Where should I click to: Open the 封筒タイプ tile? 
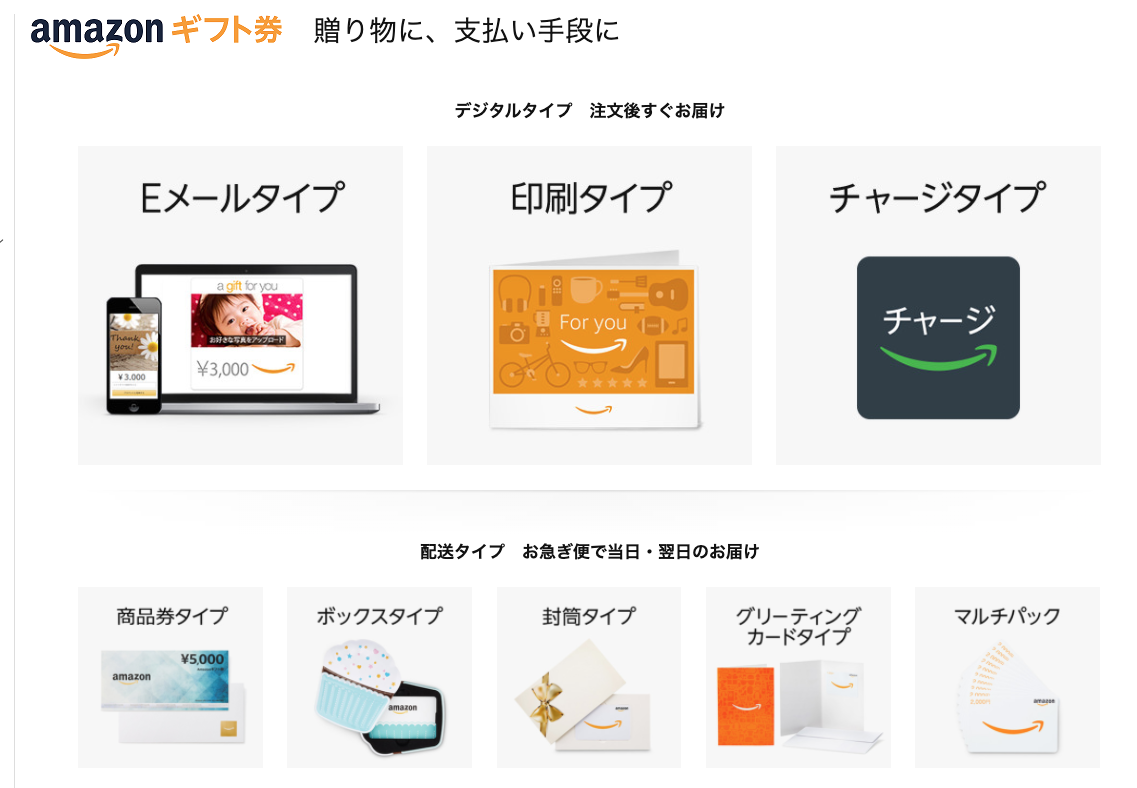pos(589,677)
